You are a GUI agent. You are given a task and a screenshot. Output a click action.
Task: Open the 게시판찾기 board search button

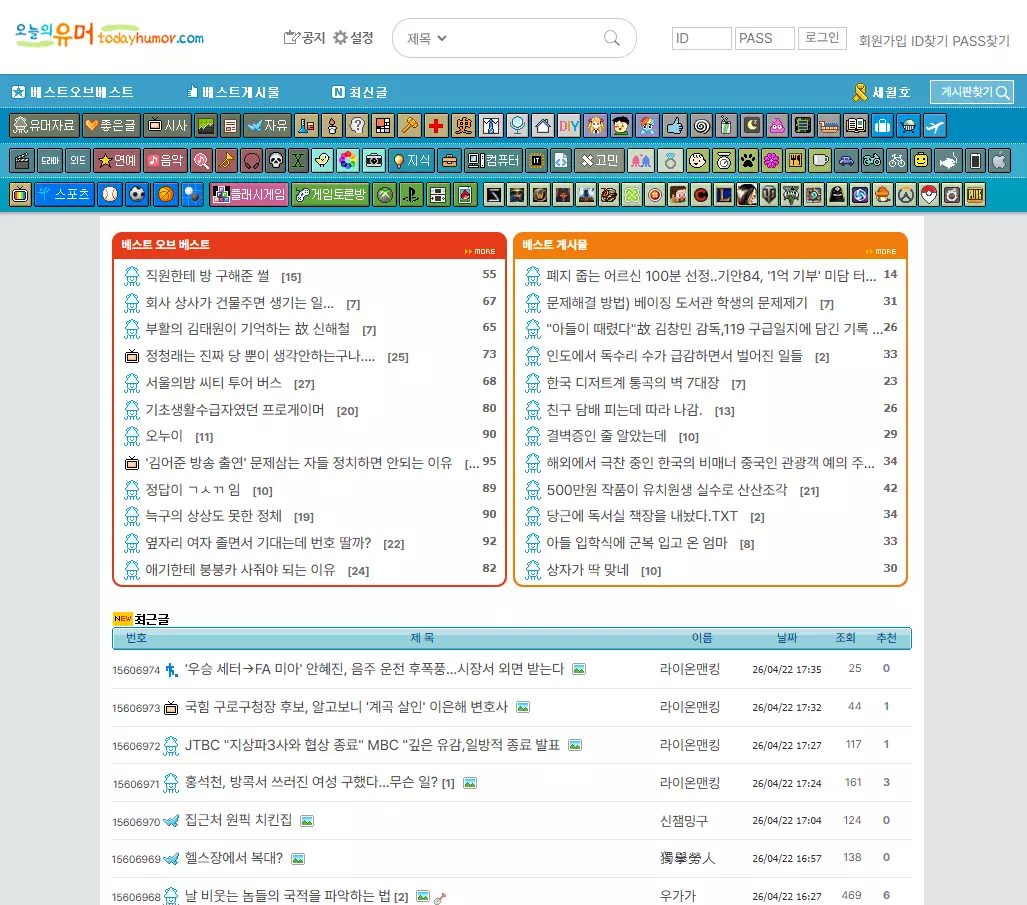pos(972,92)
